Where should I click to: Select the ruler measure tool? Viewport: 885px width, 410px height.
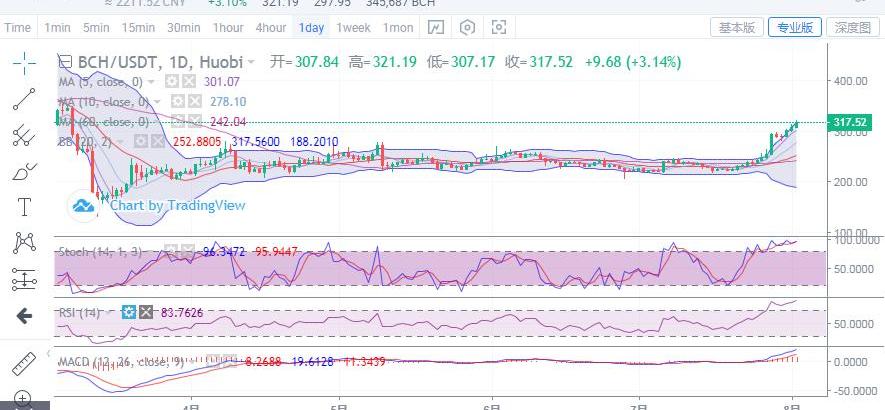point(24,364)
